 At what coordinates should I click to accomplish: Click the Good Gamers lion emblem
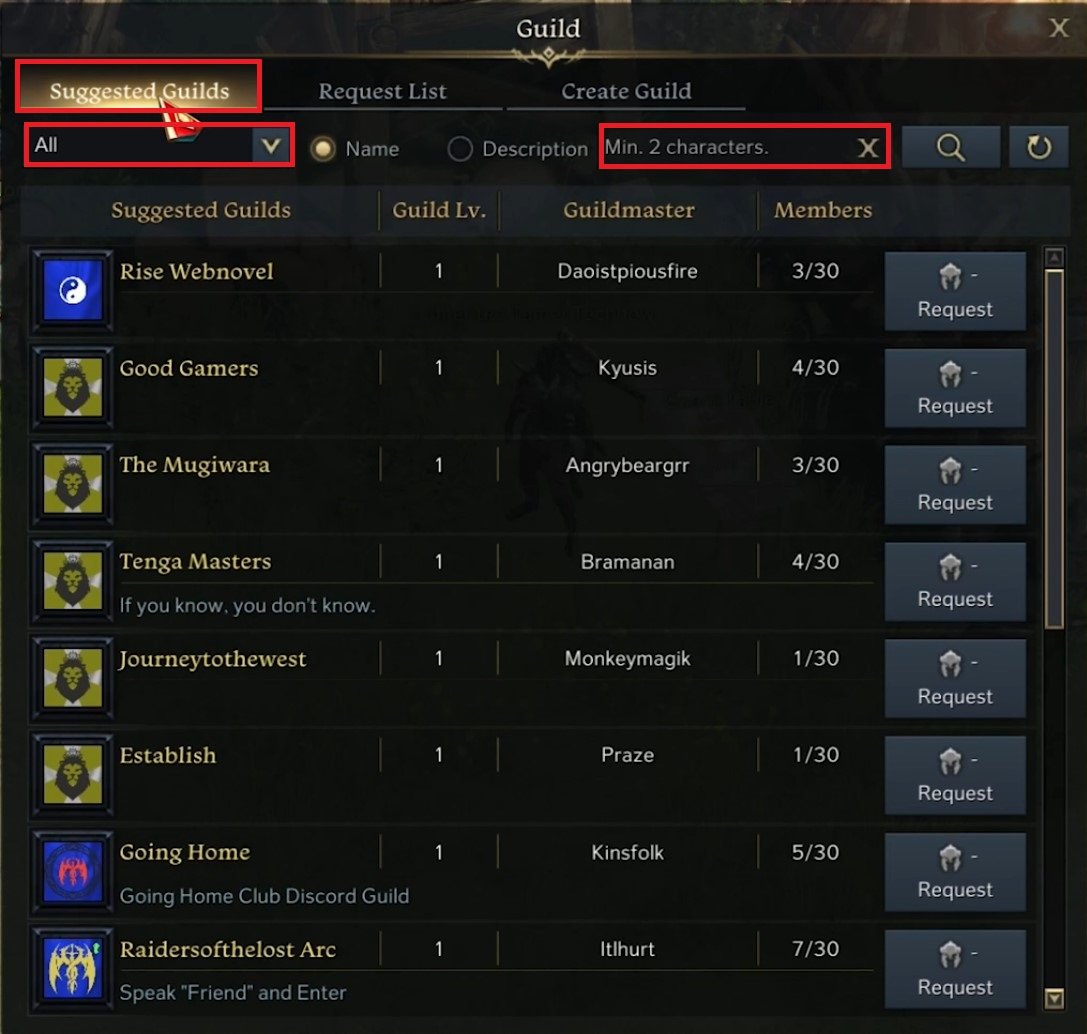pos(72,387)
